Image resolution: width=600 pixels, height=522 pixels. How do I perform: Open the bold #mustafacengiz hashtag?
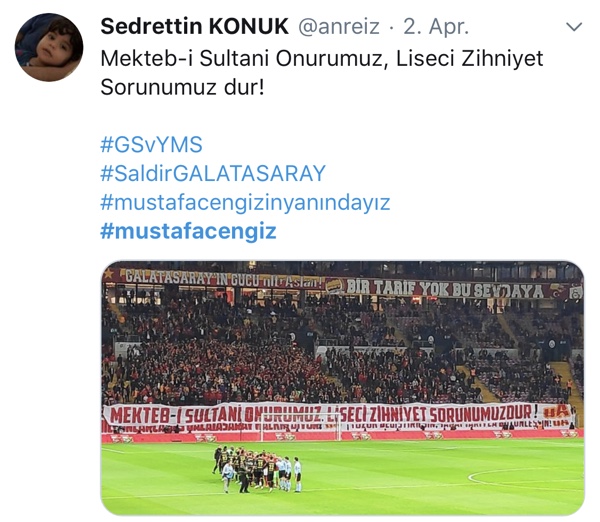(188, 231)
